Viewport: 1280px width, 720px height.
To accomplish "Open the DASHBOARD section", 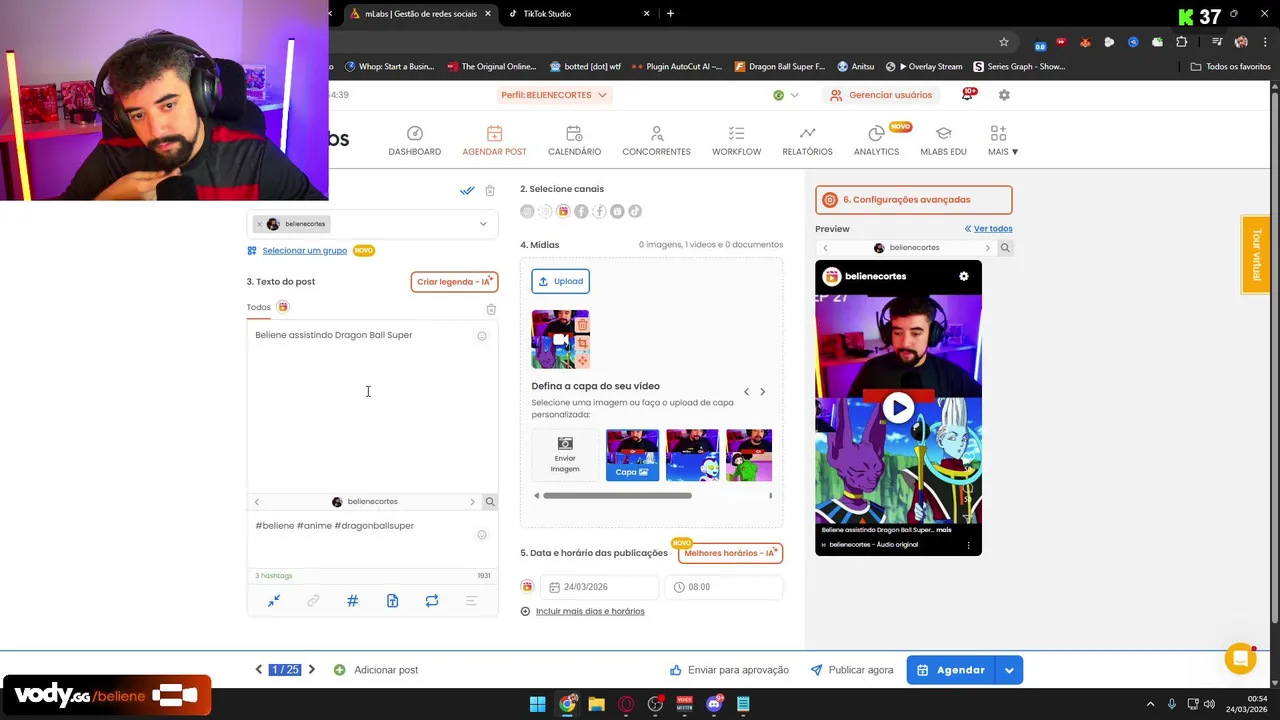I will [414, 141].
